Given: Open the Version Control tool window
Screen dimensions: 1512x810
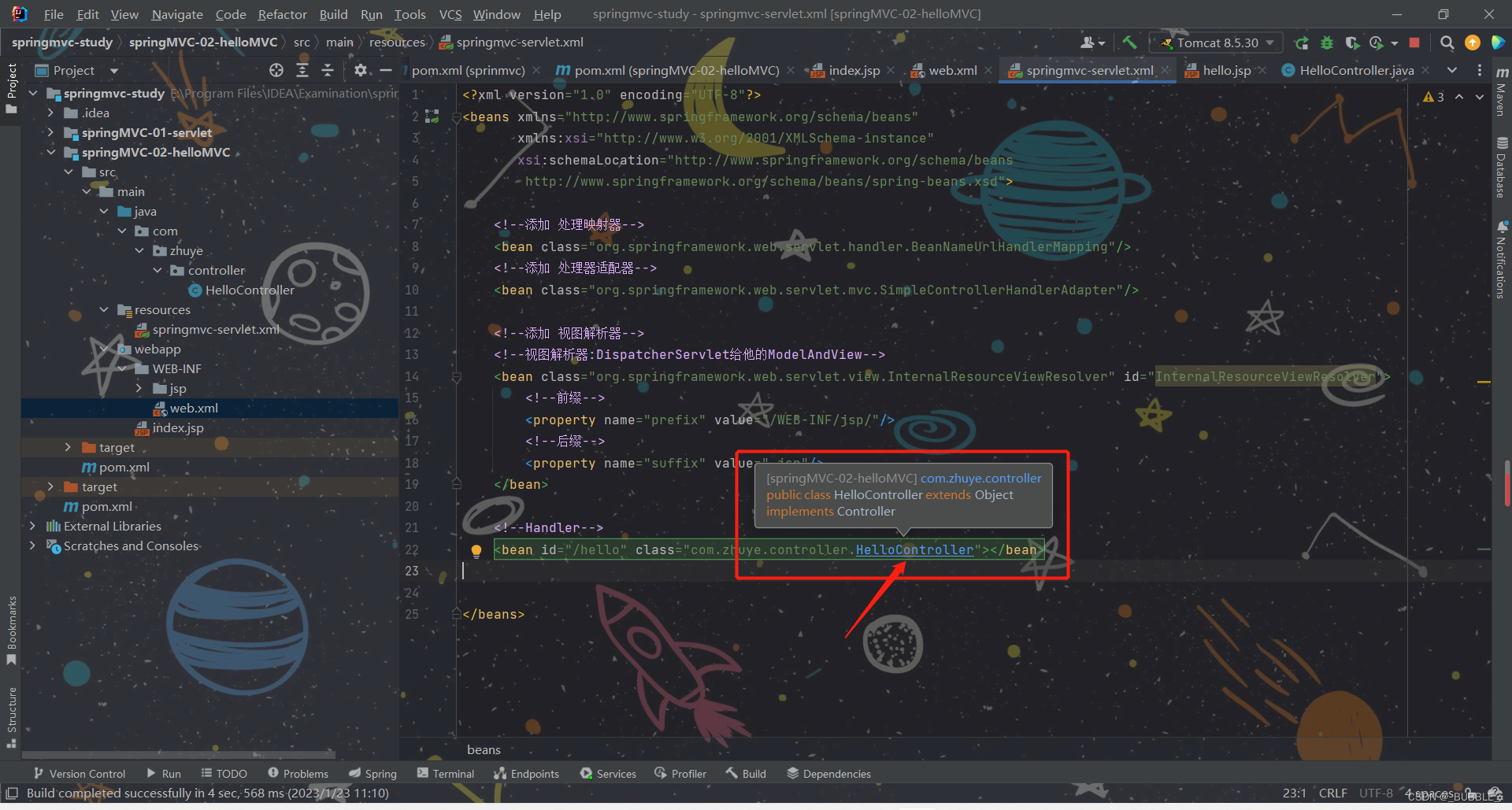Looking at the screenshot, I should point(79,774).
